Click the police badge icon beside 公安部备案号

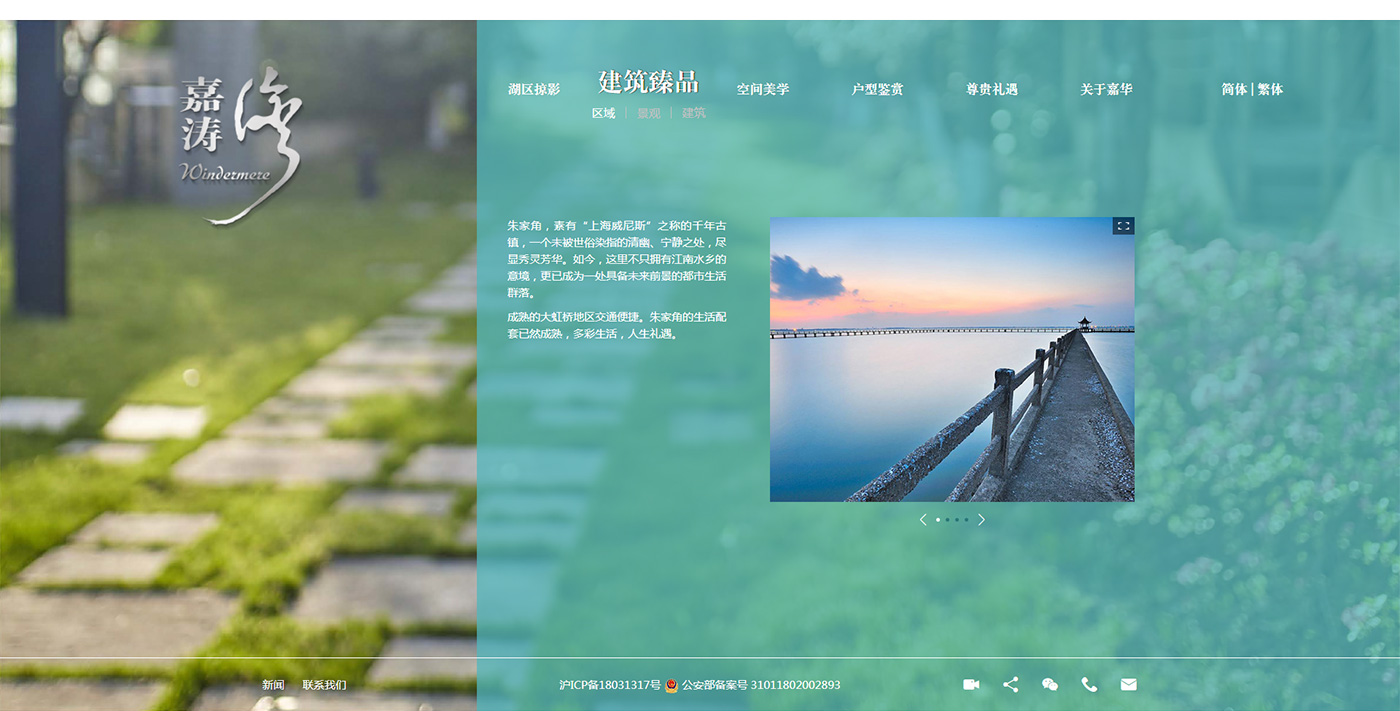(x=672, y=686)
